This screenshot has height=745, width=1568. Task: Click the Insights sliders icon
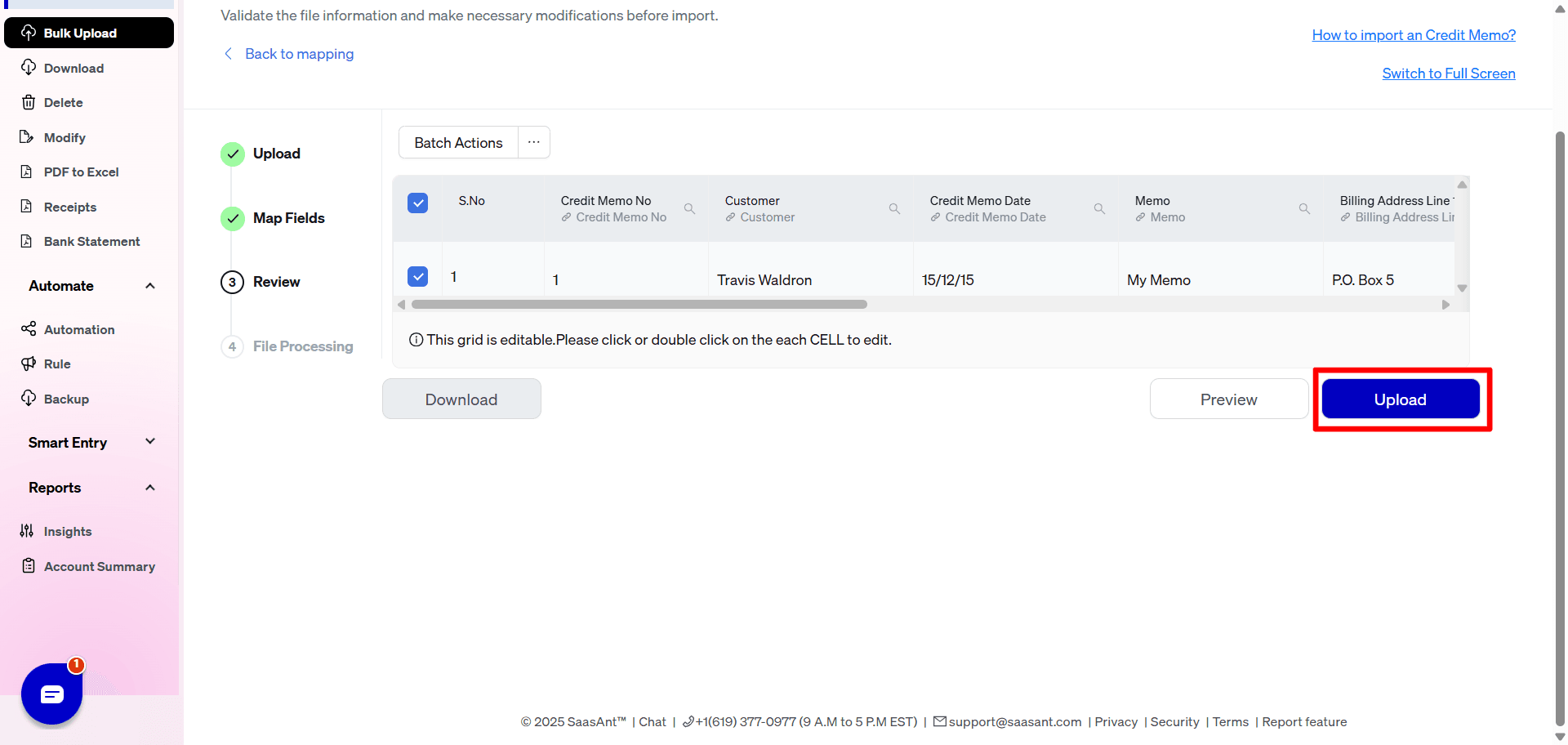27,531
